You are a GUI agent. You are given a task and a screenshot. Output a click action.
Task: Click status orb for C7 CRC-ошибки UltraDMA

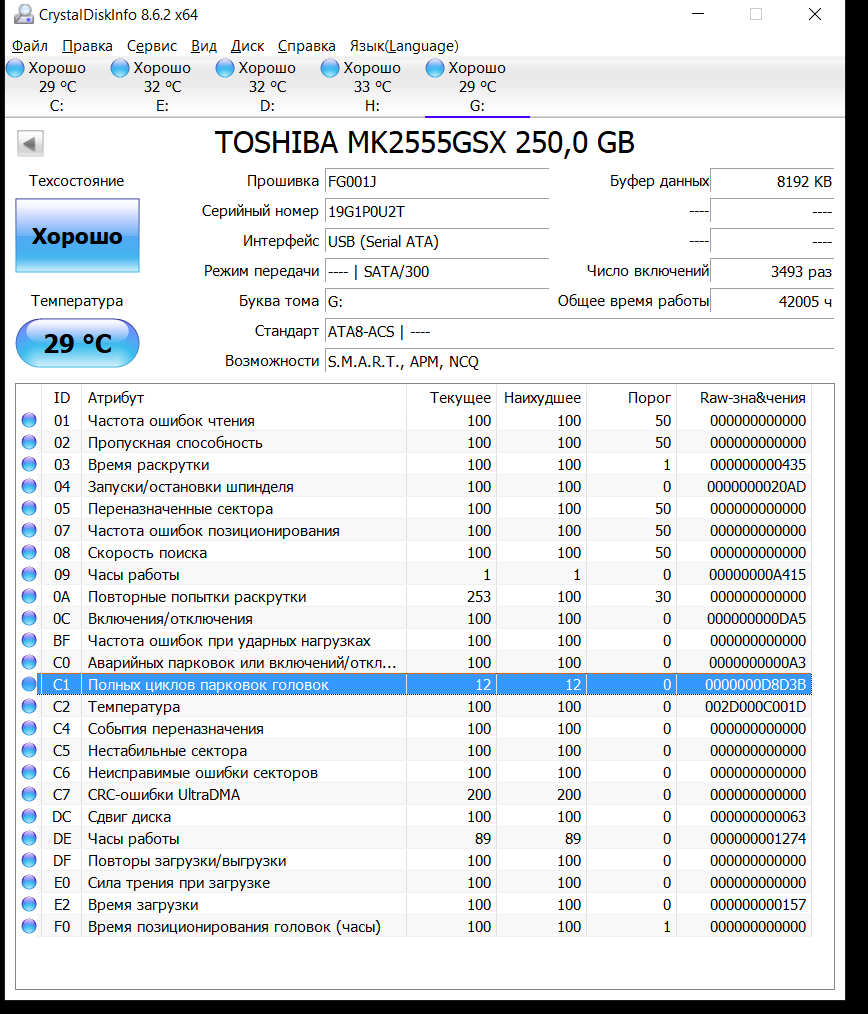[29, 794]
